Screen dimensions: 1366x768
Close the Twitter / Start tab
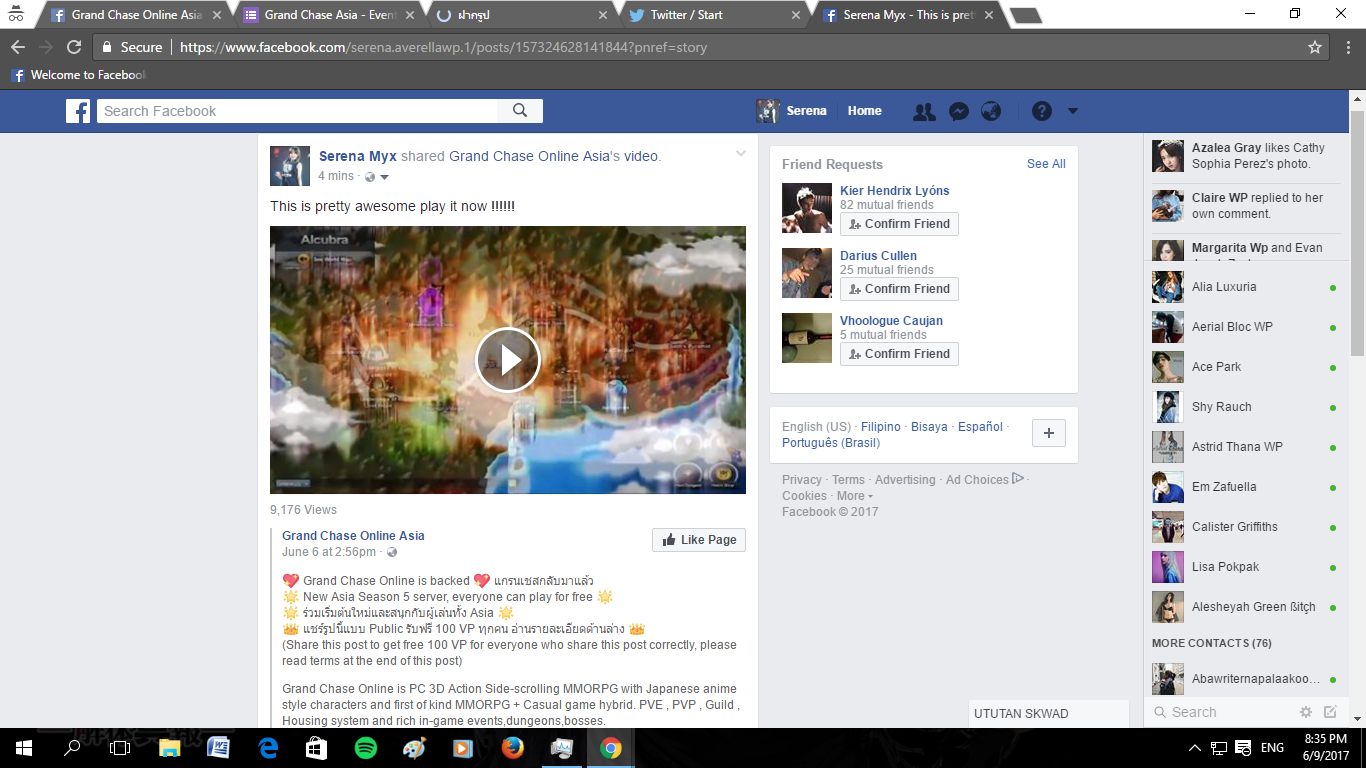[x=796, y=15]
